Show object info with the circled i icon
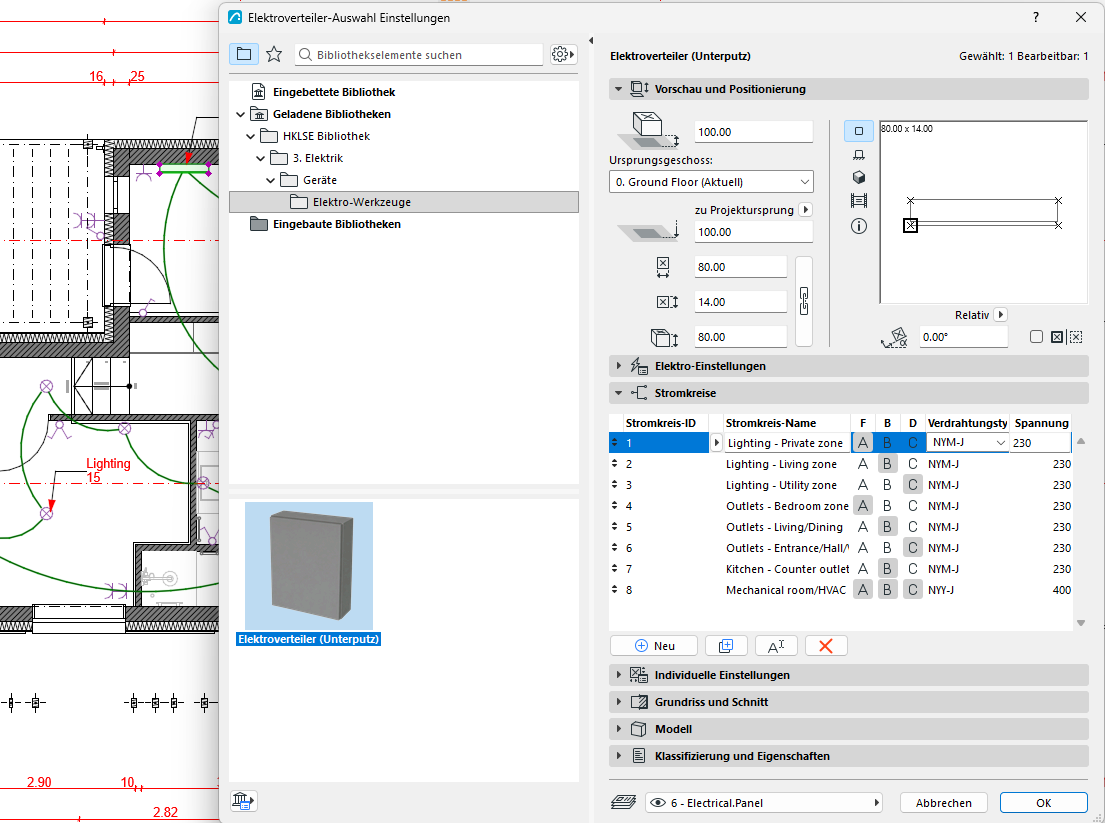The height and width of the screenshot is (823, 1105). 858,226
